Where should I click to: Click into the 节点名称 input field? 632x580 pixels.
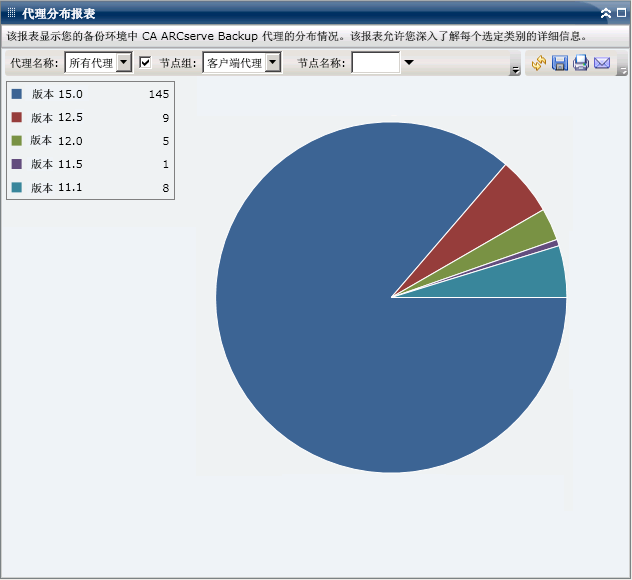(376, 62)
